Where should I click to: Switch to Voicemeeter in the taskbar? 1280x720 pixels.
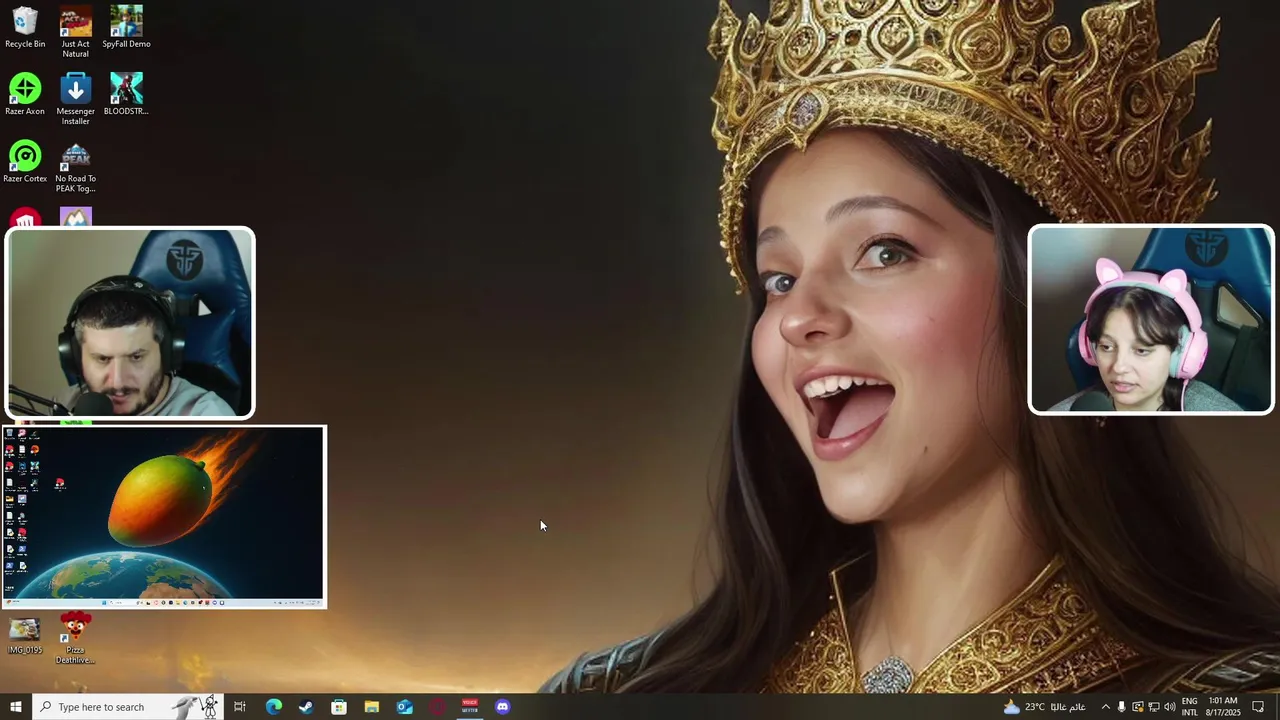[470, 707]
